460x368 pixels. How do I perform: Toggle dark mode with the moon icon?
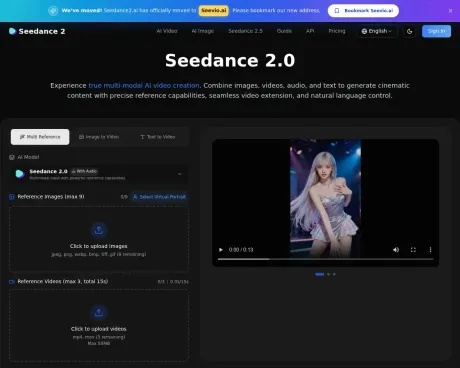tap(410, 32)
